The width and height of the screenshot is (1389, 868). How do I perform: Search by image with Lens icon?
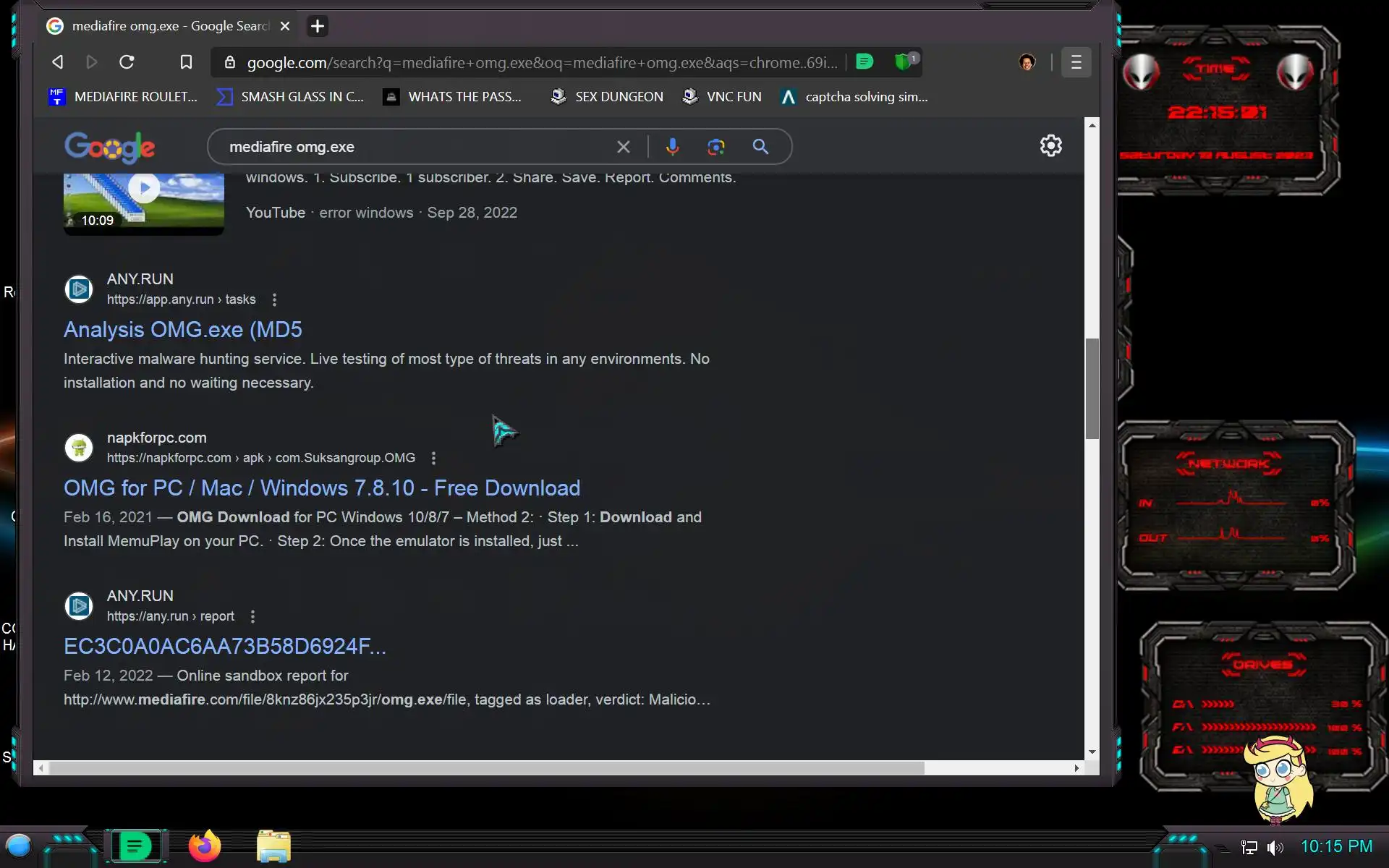[715, 147]
